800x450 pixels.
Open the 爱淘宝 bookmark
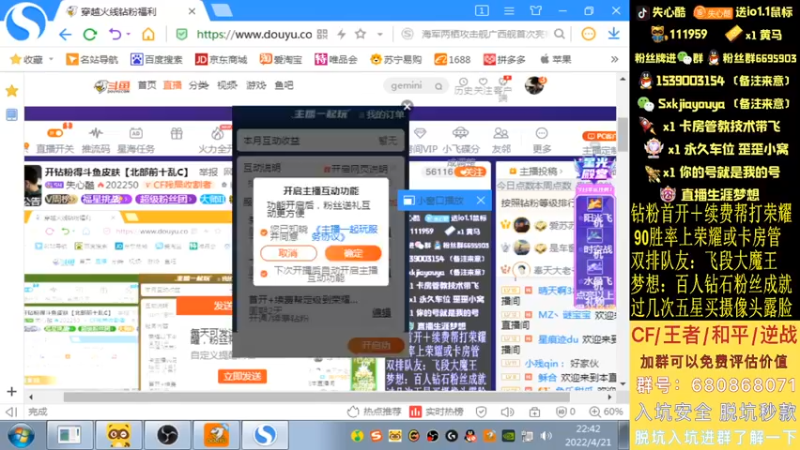281,60
